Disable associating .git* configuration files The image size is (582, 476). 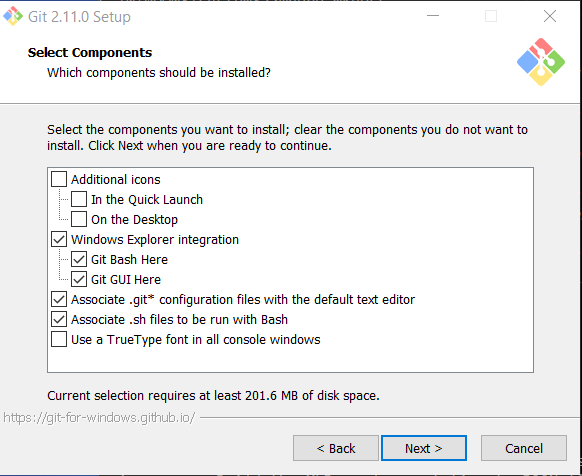tap(59, 300)
